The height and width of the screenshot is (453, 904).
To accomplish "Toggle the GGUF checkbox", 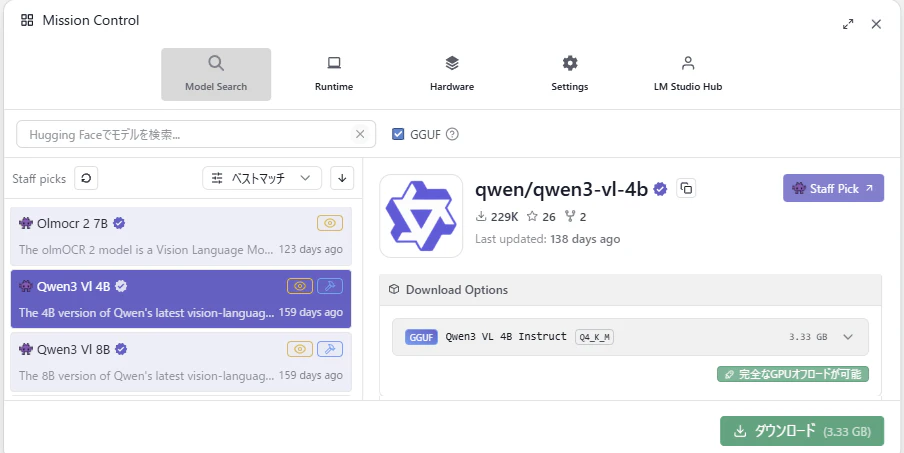I will pyautogui.click(x=398, y=134).
